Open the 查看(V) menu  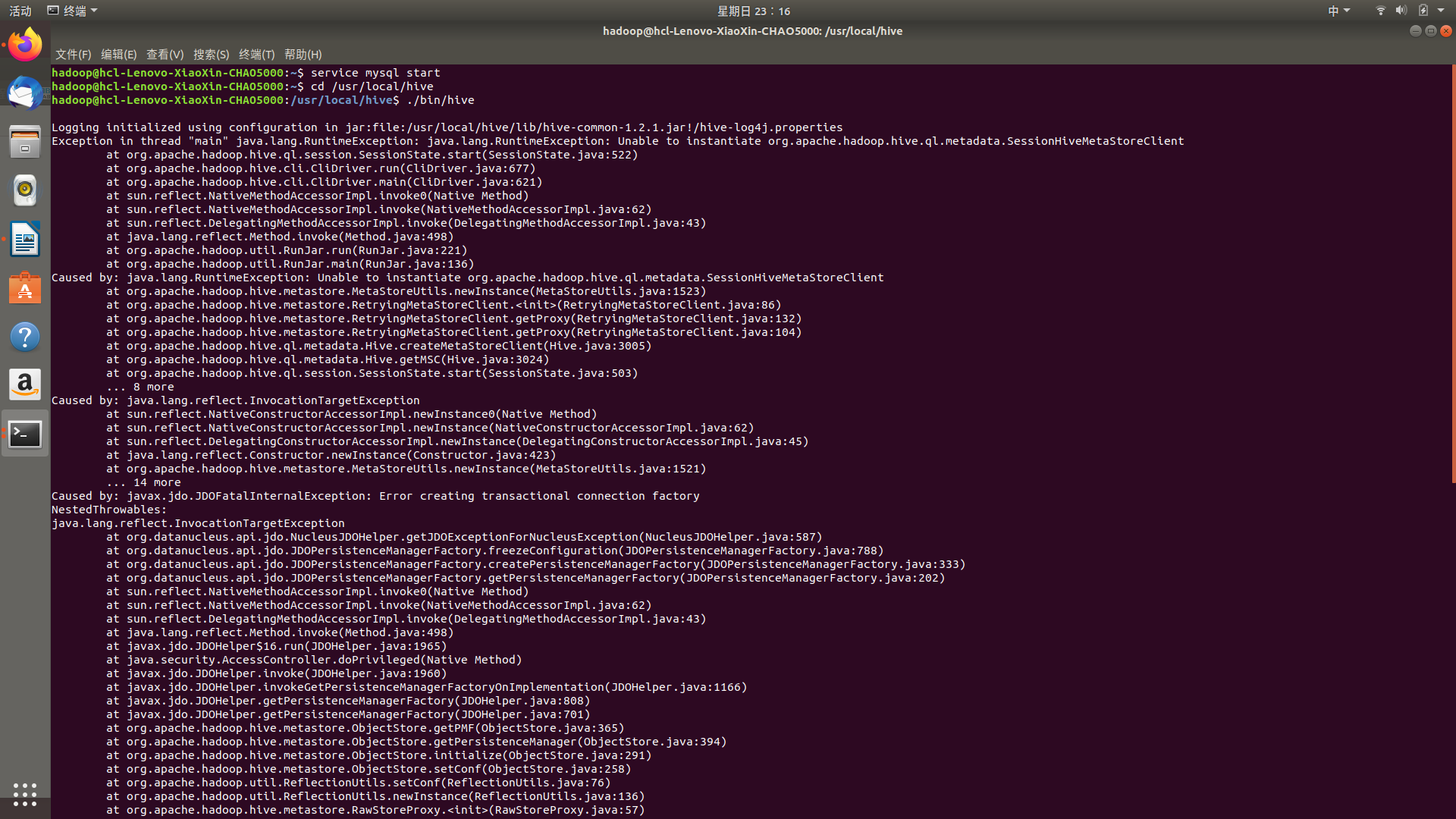165,55
